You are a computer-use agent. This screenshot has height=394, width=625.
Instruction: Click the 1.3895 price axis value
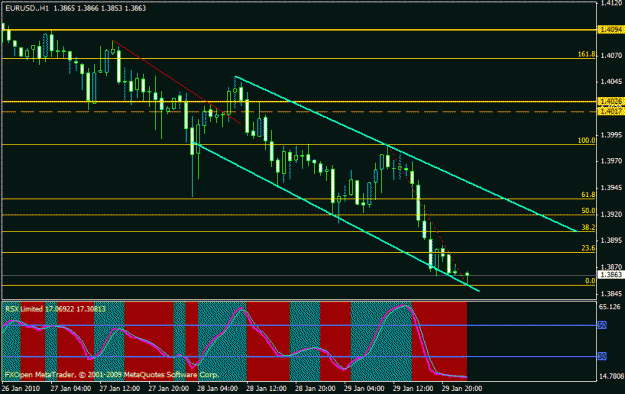611,240
